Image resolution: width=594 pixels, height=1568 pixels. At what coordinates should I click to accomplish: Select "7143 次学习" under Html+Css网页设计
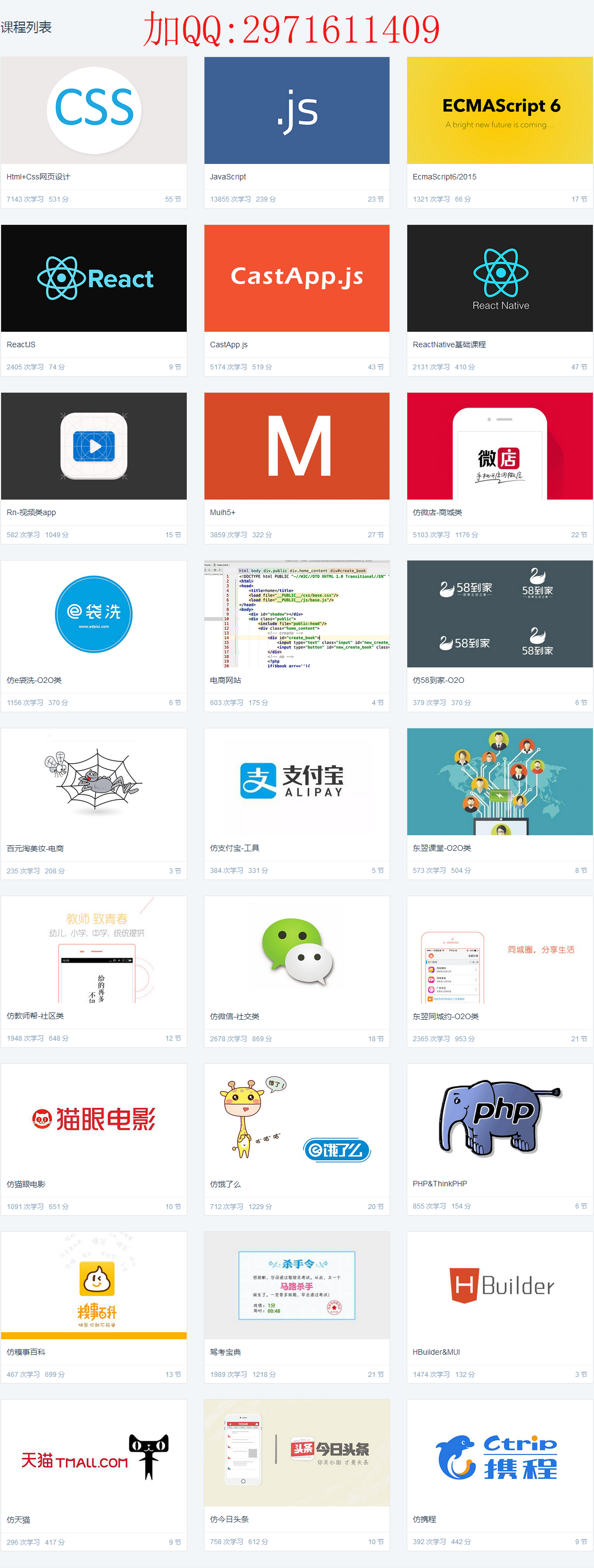coord(25,199)
